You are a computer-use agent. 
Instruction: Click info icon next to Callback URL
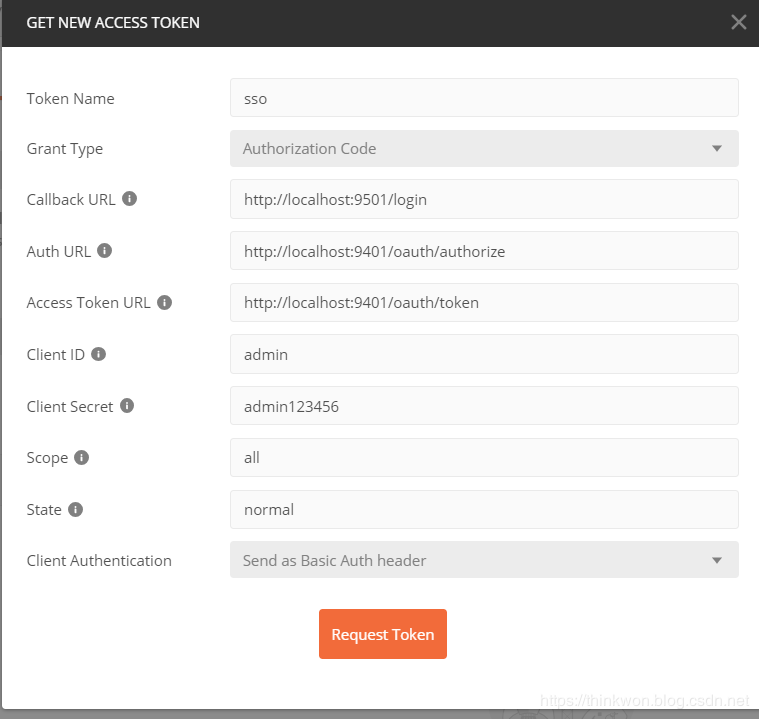coord(129,199)
